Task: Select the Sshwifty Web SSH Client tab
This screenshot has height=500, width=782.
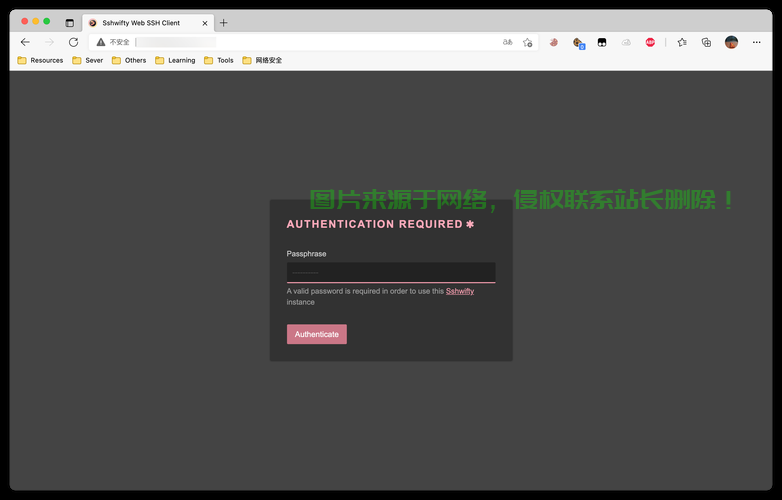Action: coord(140,22)
